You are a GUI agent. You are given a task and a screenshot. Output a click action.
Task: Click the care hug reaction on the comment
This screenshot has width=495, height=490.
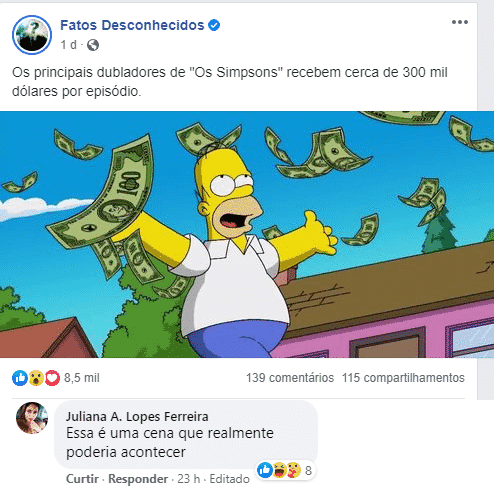point(294,470)
